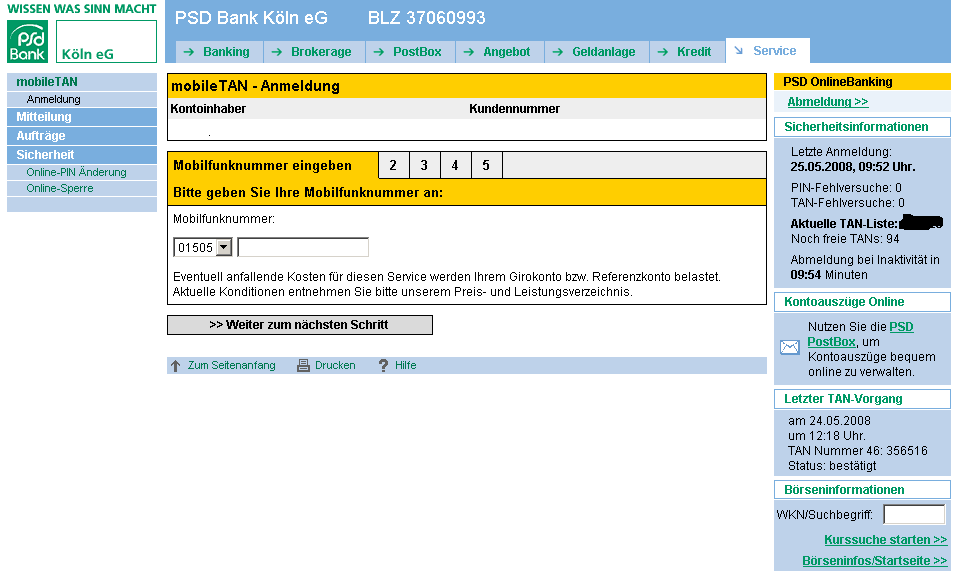
Task: Open Börseninfos/Startseite >> link
Action: coord(874,561)
